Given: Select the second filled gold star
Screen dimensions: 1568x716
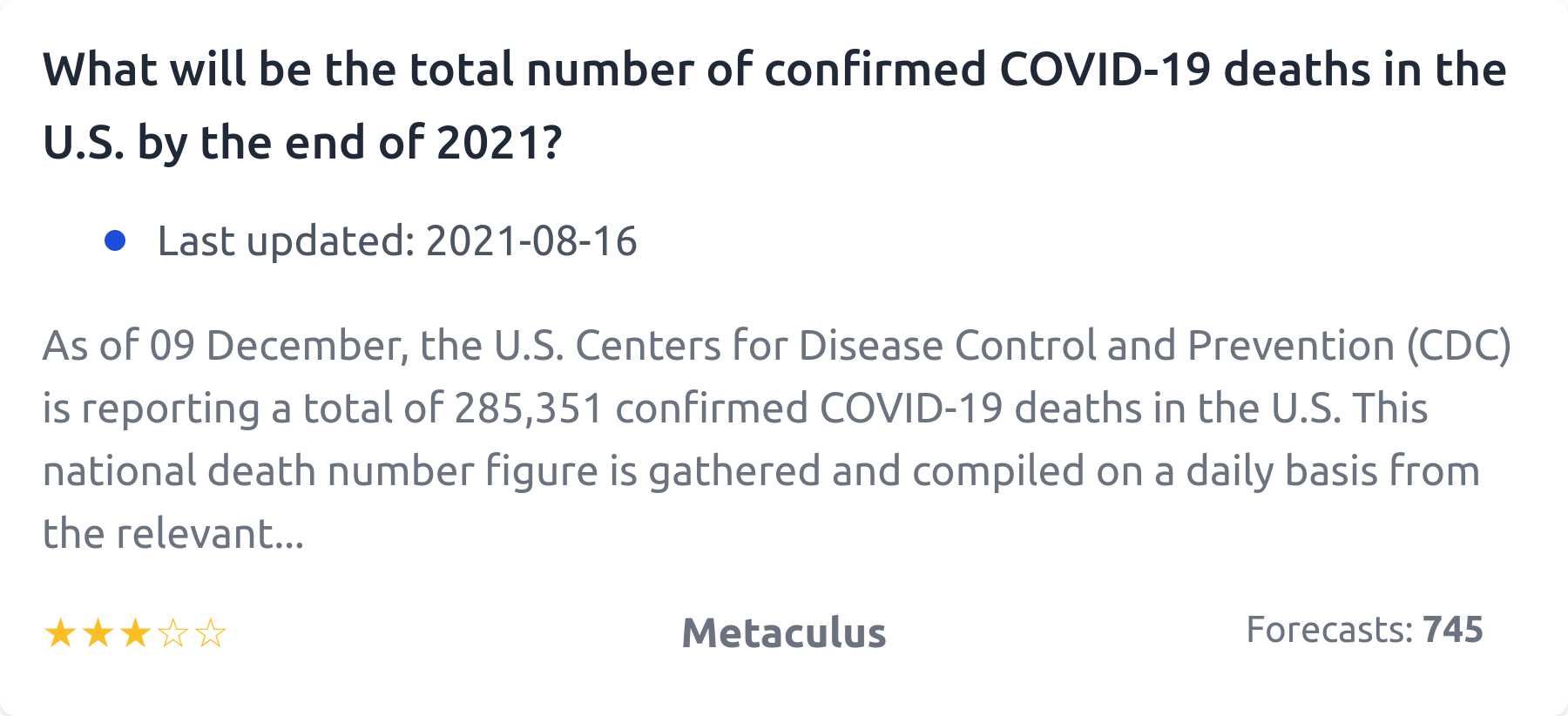Looking at the screenshot, I should [x=98, y=633].
